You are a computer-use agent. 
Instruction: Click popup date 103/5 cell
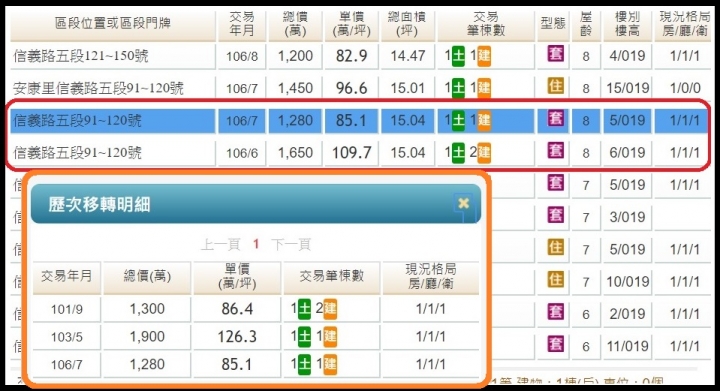click(x=67, y=337)
